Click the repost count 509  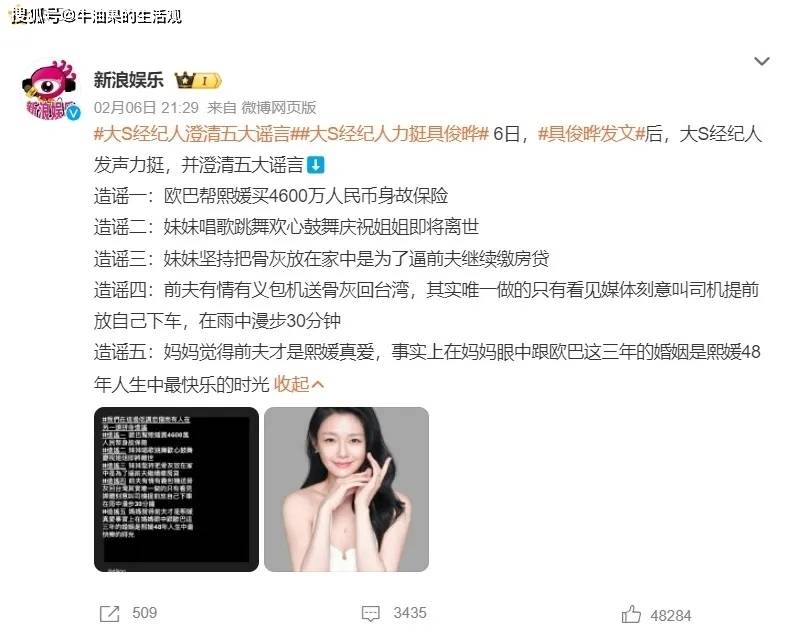click(145, 613)
